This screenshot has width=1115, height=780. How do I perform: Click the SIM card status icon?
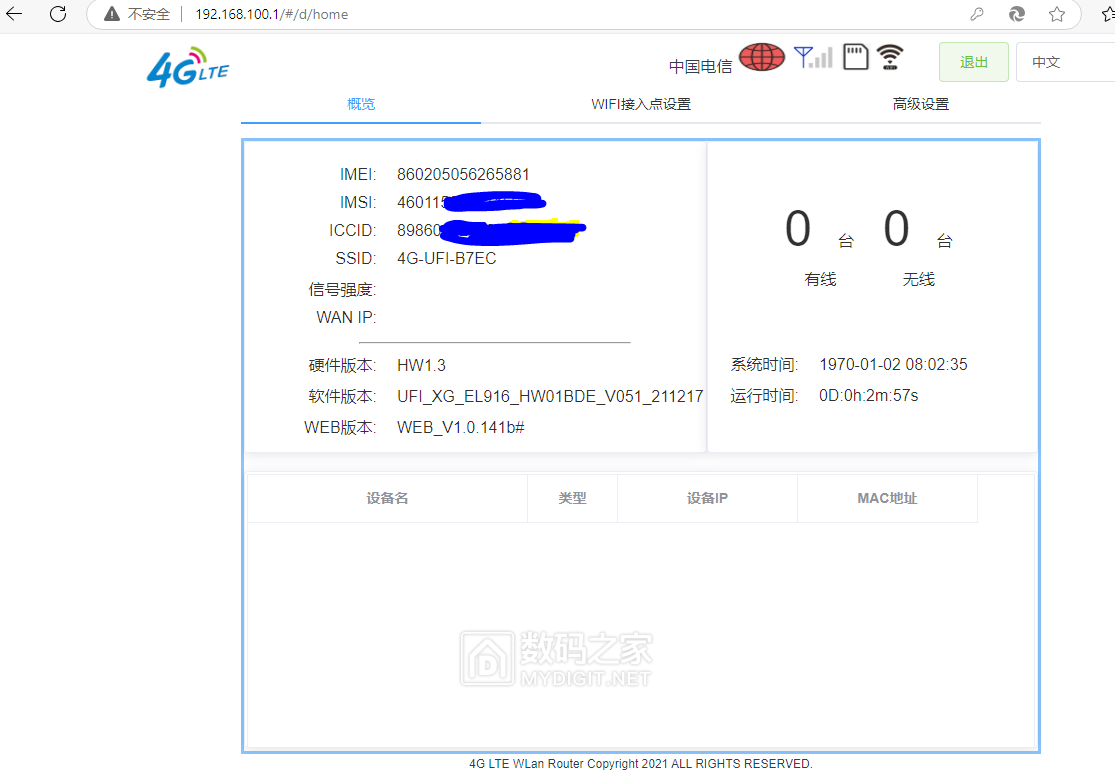[855, 57]
